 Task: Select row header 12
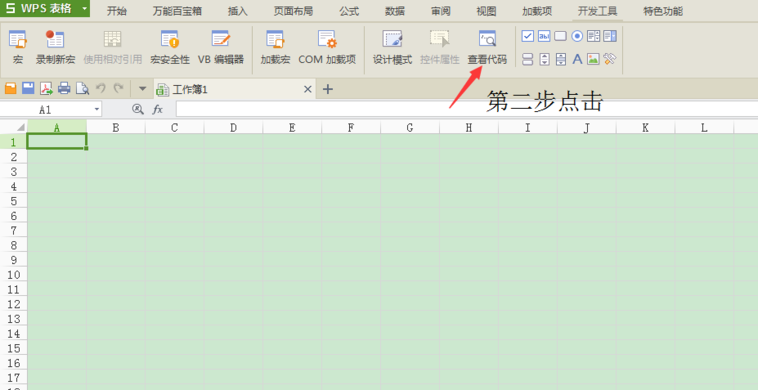coord(14,304)
